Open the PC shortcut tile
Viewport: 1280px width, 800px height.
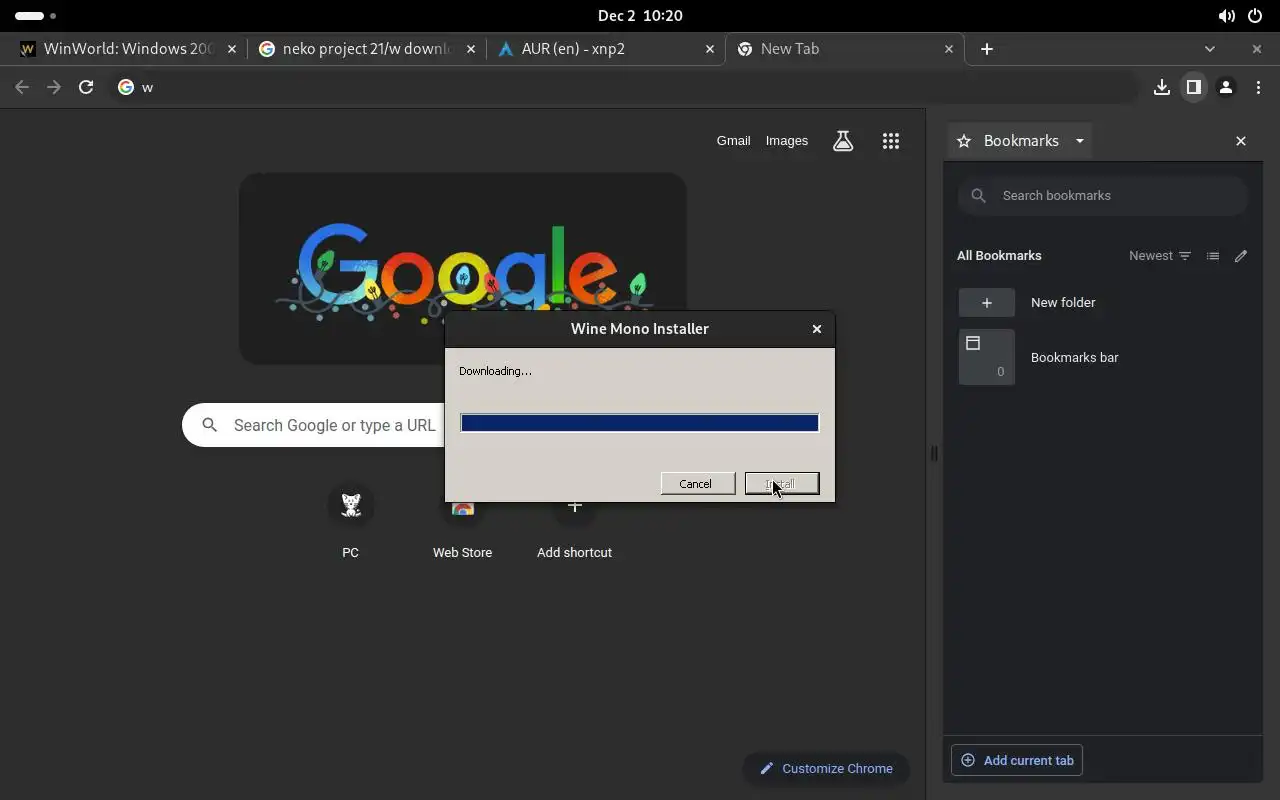[x=351, y=520]
